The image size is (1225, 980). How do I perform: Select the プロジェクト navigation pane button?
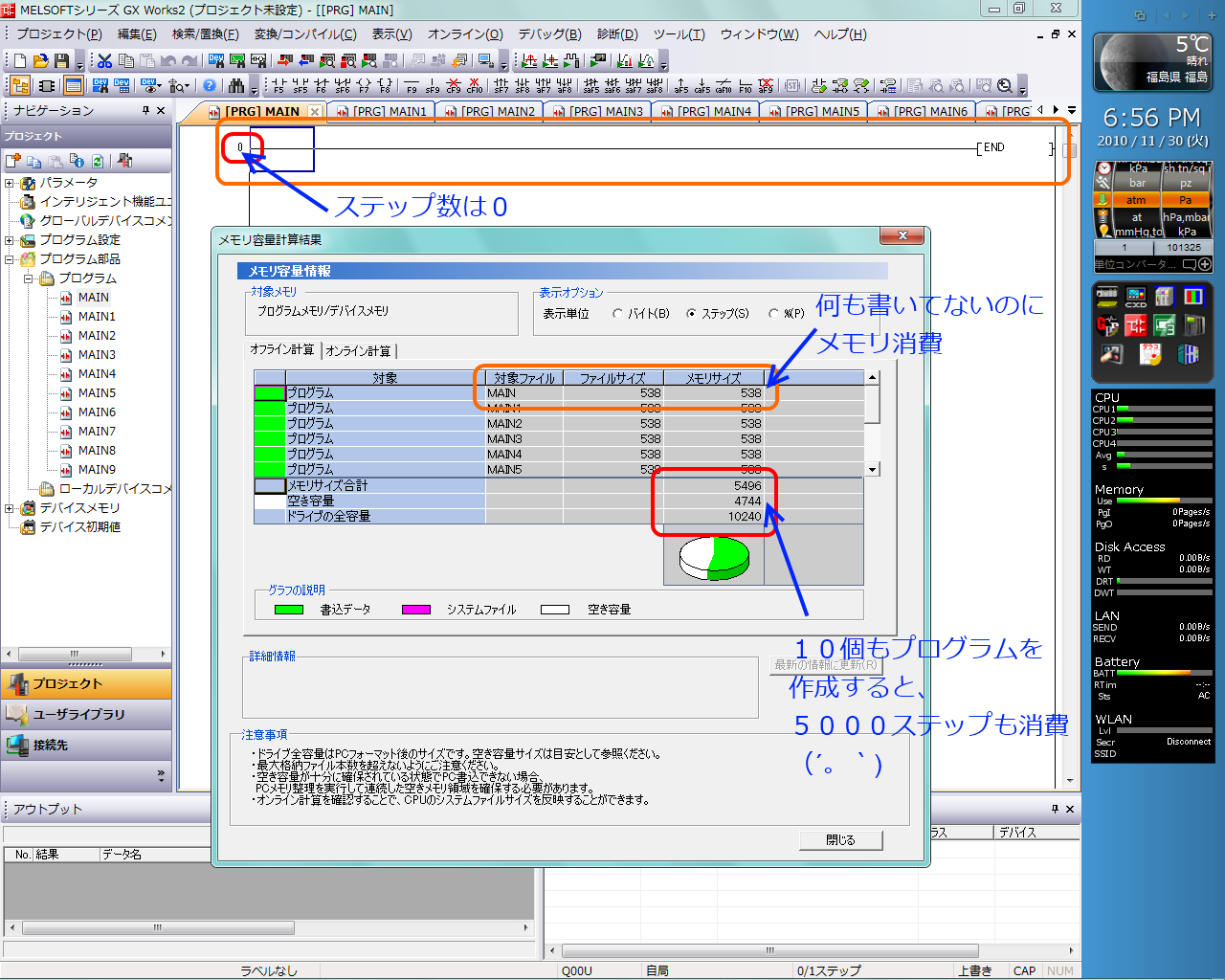86,683
